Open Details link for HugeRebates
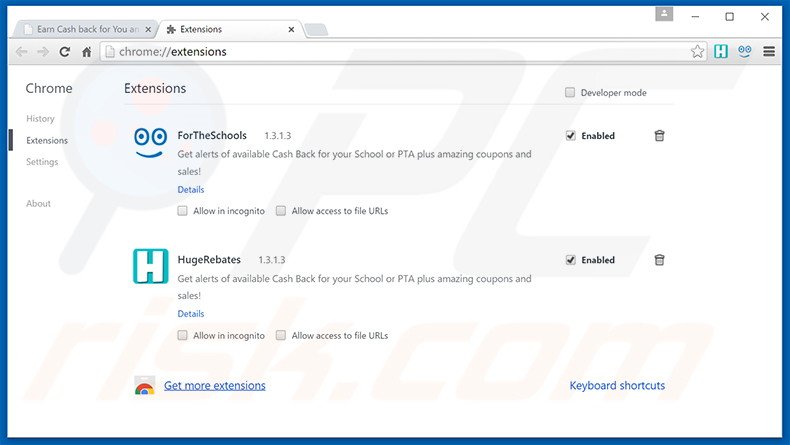 click(191, 313)
